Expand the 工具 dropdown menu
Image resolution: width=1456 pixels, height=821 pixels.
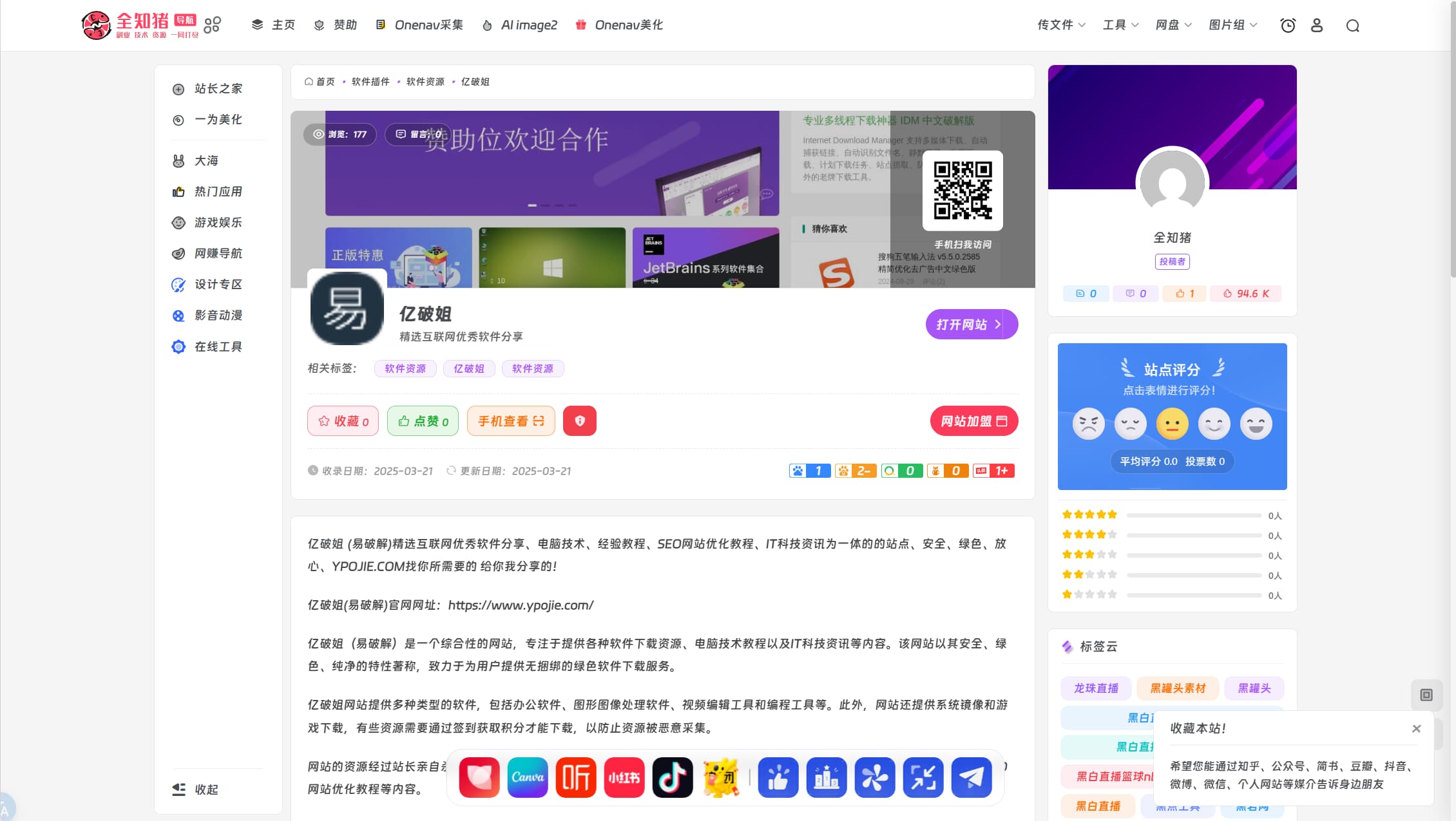(1120, 25)
